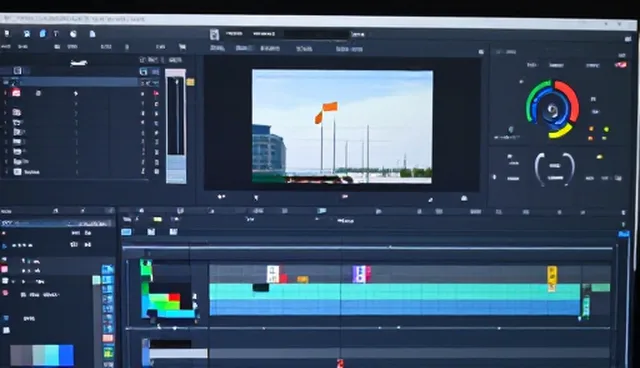Click the vertical audio level meter
Screen dimensions: 640x368
(176, 126)
